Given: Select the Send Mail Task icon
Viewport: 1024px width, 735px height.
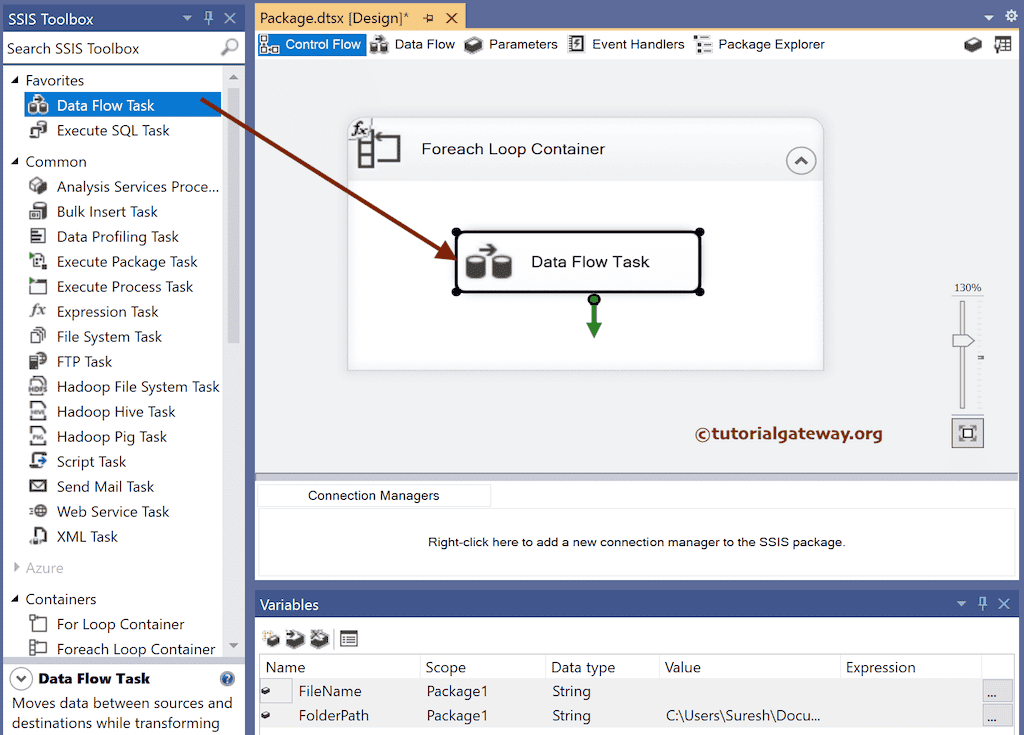Looking at the screenshot, I should point(37,486).
